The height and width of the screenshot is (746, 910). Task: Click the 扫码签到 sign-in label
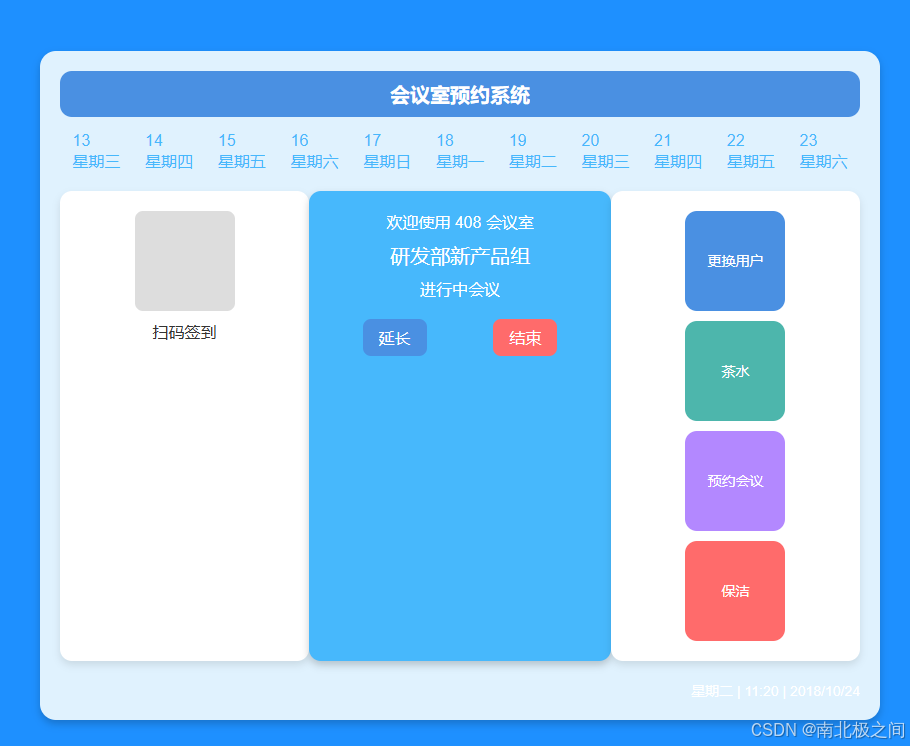(183, 332)
